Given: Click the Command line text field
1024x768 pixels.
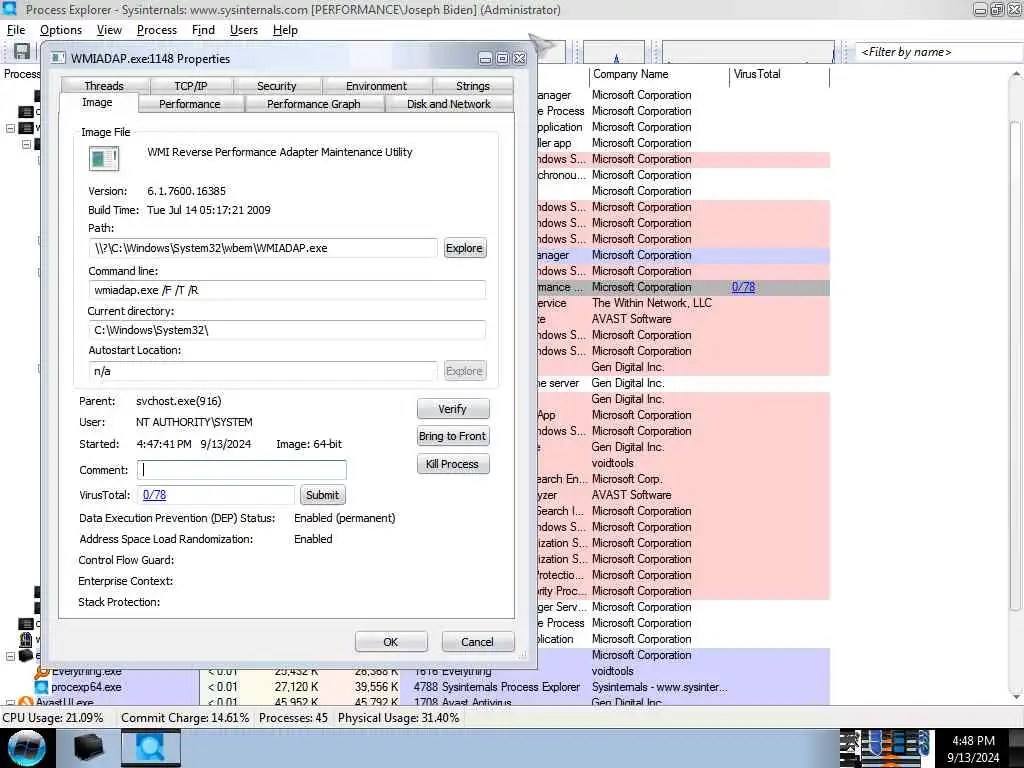Looking at the screenshot, I should (x=287, y=290).
